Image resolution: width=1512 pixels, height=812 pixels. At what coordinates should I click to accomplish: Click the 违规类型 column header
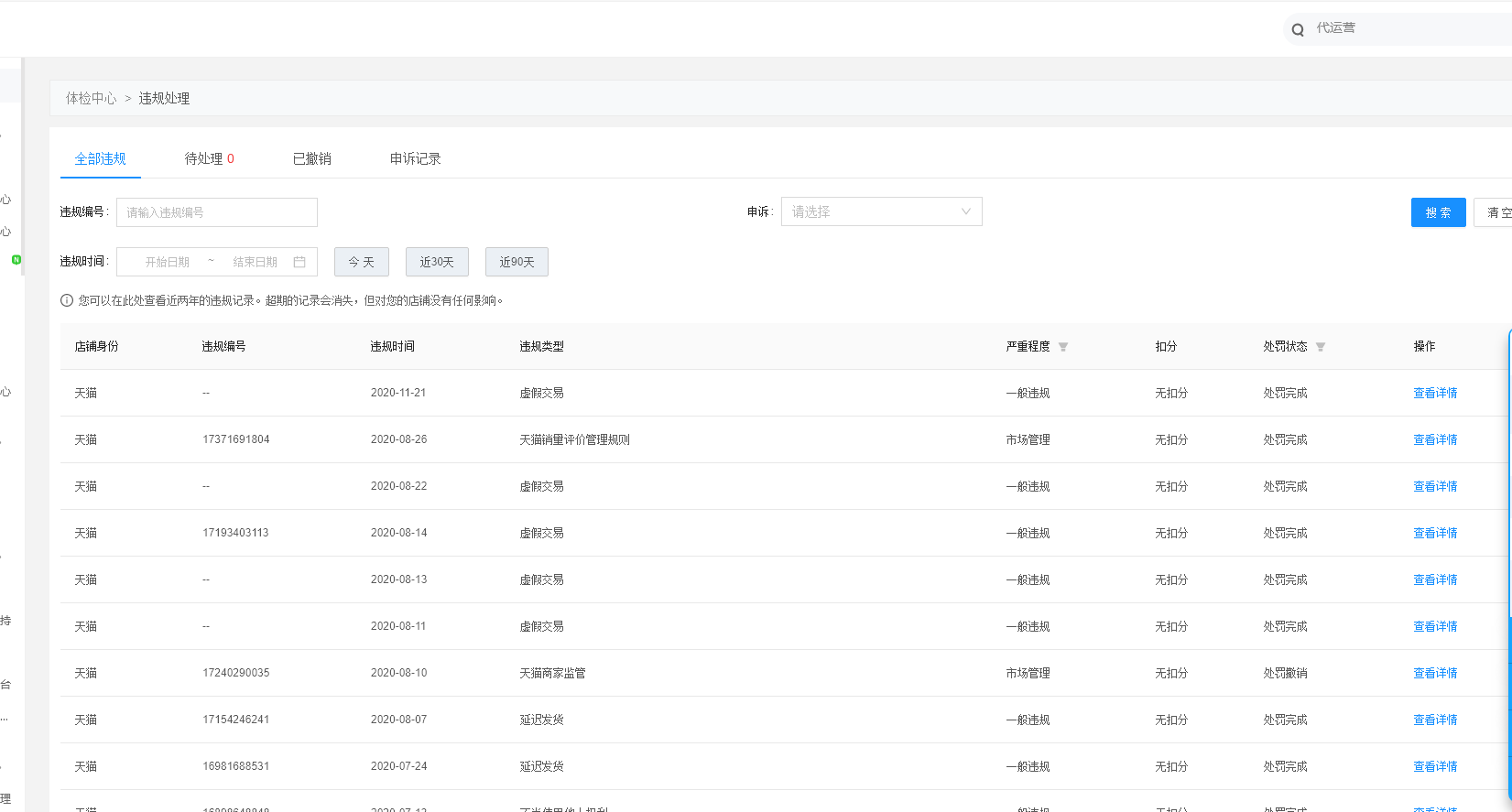click(541, 346)
